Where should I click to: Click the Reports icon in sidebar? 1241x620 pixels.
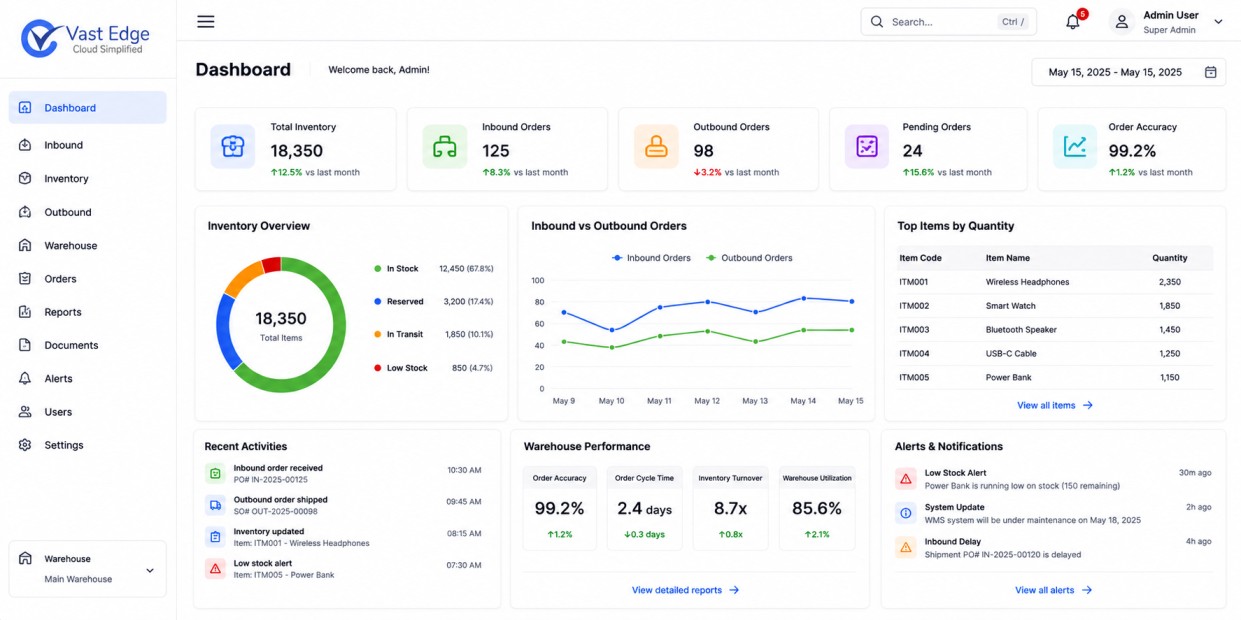tap(25, 312)
